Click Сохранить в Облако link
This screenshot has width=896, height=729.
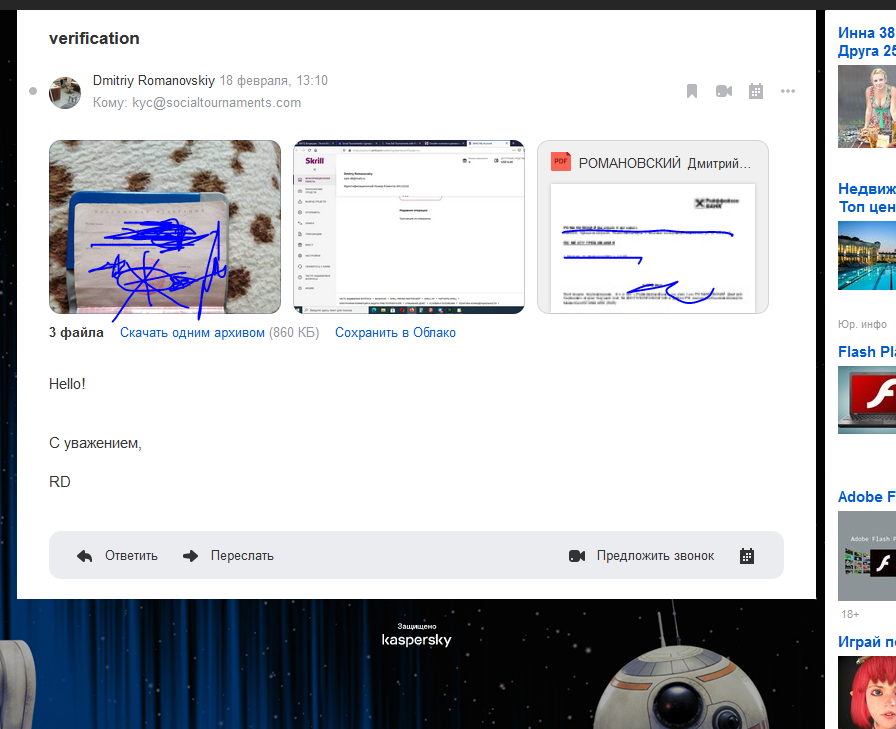[395, 333]
